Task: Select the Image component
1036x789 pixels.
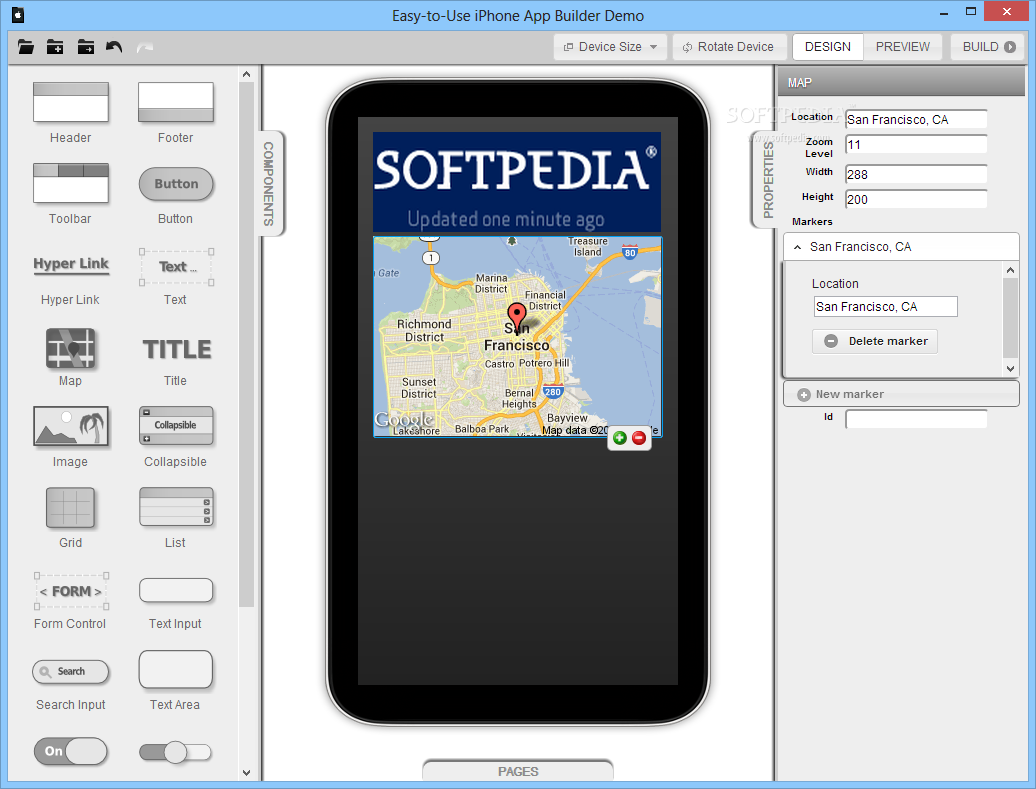Action: coord(71,437)
